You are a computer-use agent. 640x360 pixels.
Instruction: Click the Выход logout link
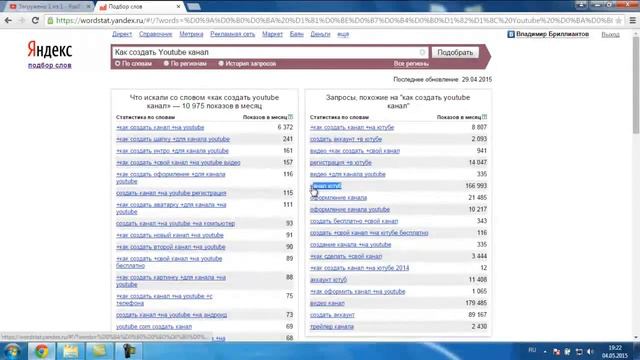point(610,35)
